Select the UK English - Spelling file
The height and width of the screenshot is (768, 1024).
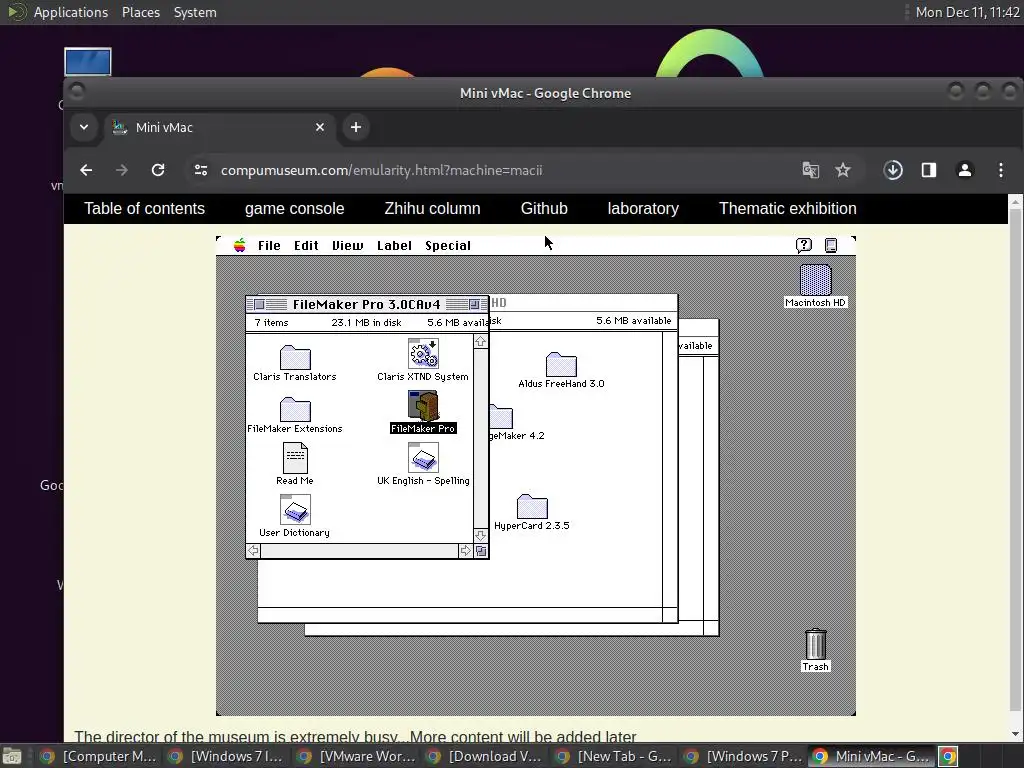[423, 458]
